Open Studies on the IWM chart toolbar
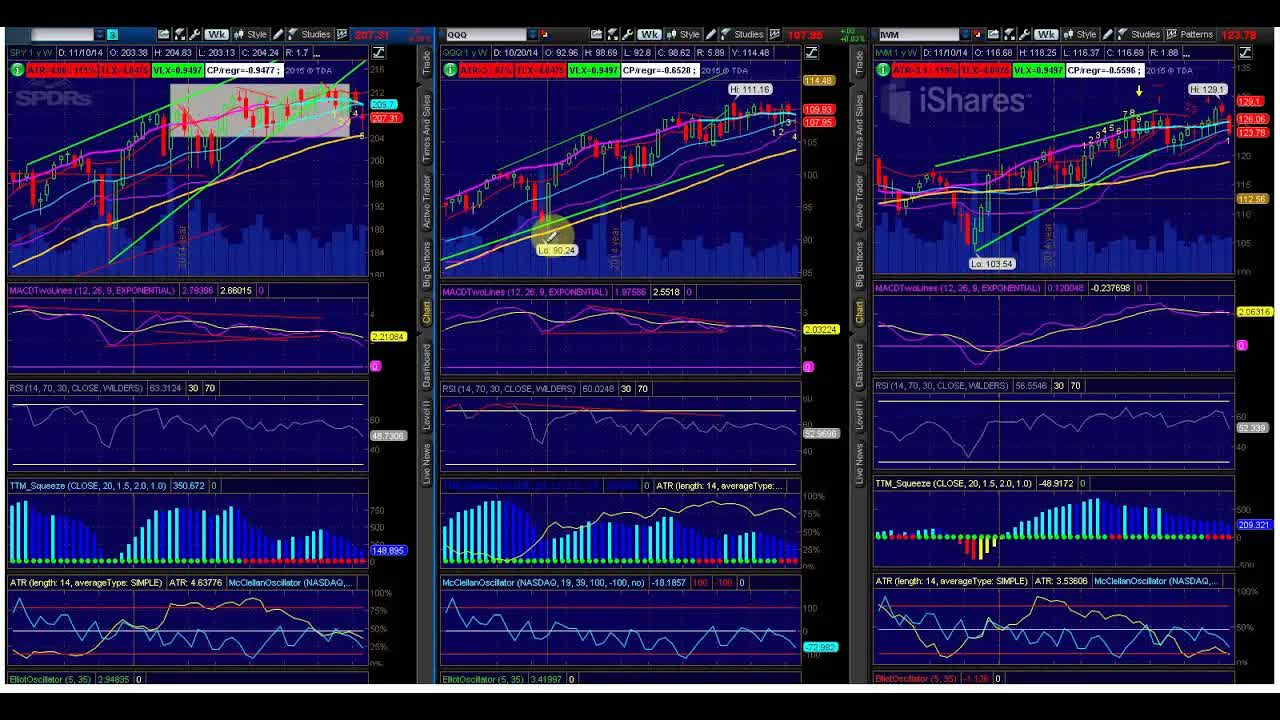The height and width of the screenshot is (720, 1280). 1139,34
